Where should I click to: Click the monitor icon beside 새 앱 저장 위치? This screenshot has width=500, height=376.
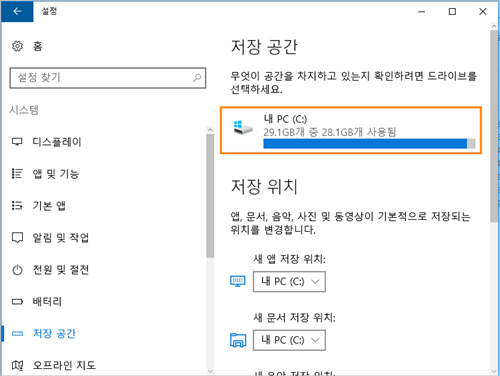pos(238,281)
